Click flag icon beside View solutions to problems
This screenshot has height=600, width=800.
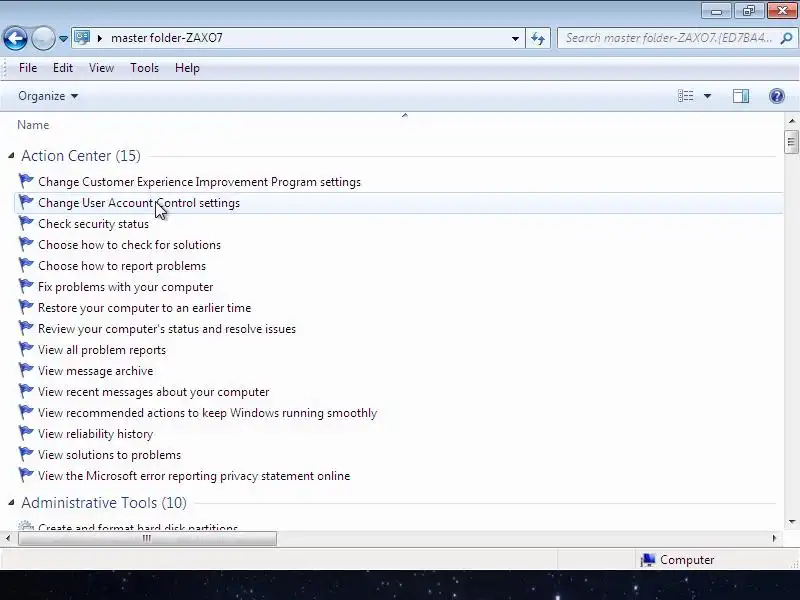(x=26, y=454)
